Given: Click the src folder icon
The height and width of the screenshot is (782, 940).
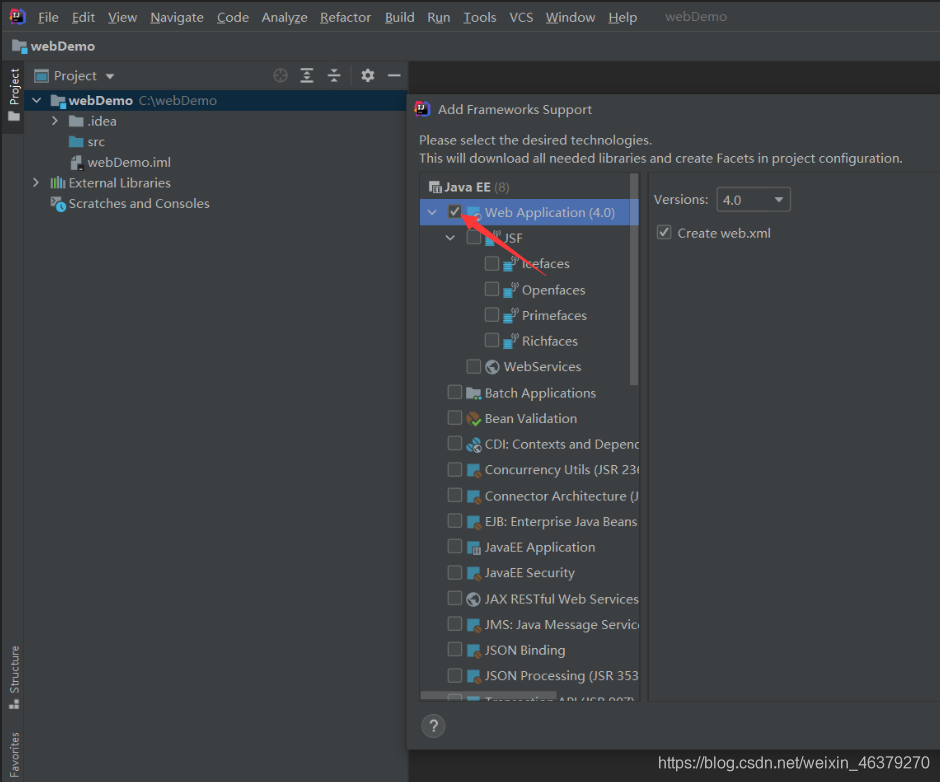Looking at the screenshot, I should pyautogui.click(x=76, y=142).
